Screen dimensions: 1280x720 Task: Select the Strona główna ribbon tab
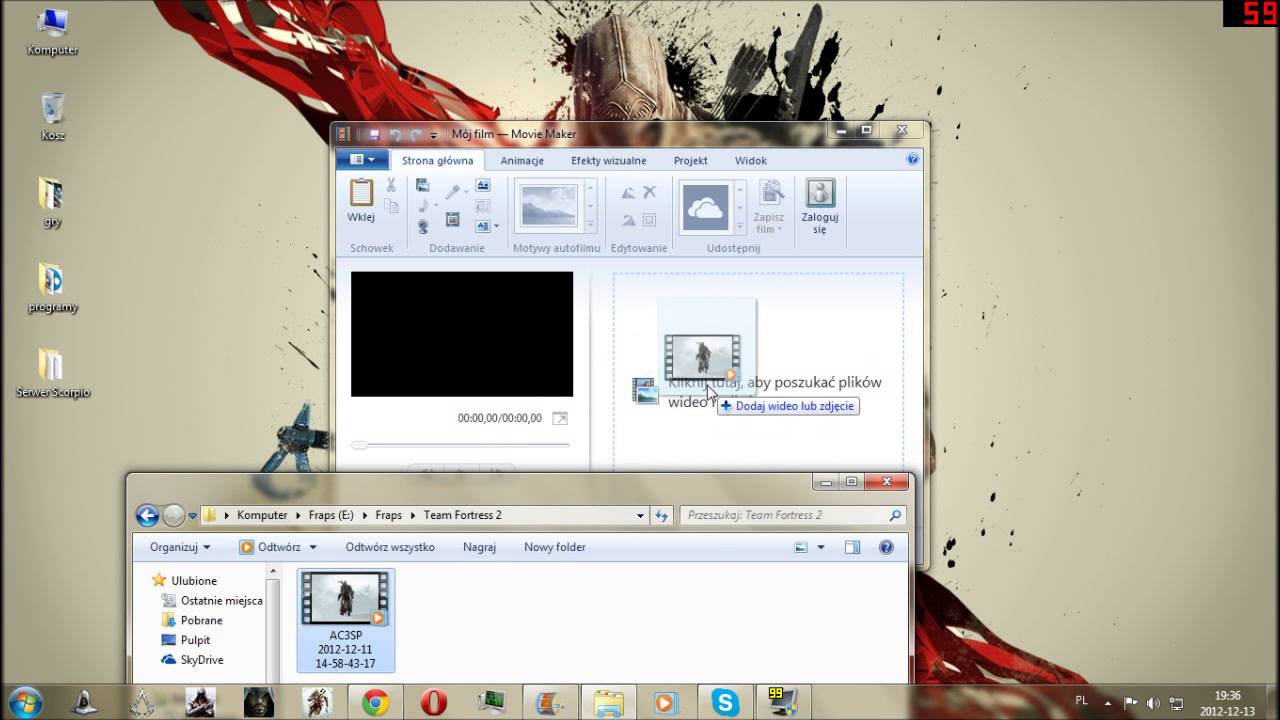pos(437,160)
